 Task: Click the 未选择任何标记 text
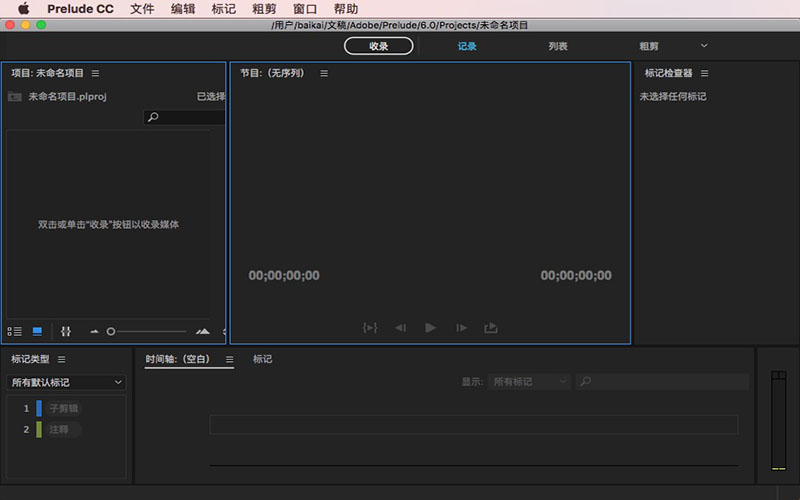673,96
